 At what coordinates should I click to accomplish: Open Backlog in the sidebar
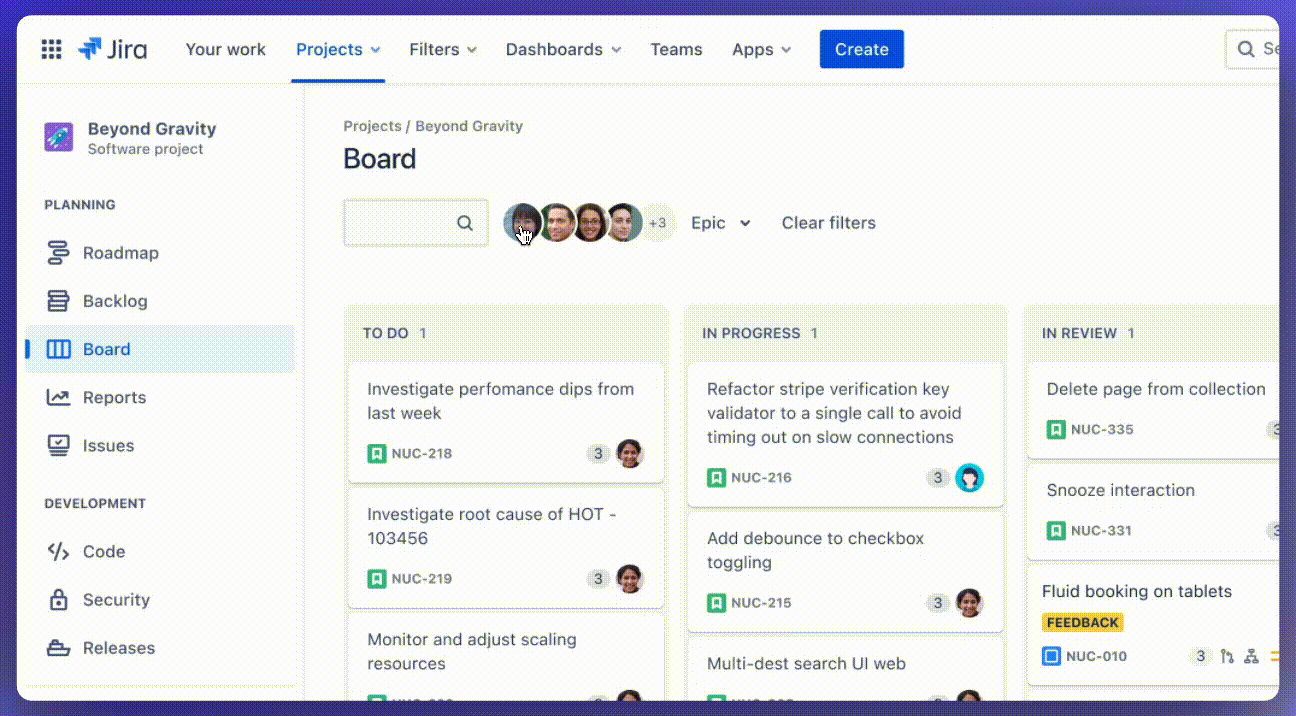click(x=160, y=301)
